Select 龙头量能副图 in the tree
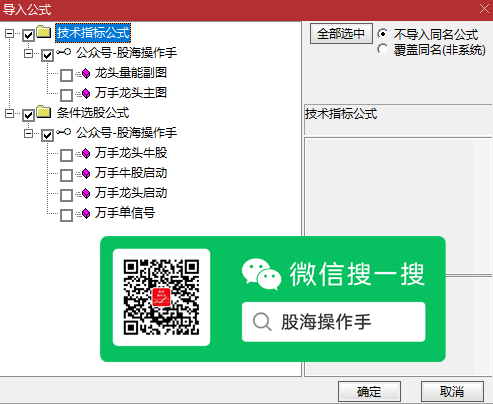493x404 pixels. point(131,73)
